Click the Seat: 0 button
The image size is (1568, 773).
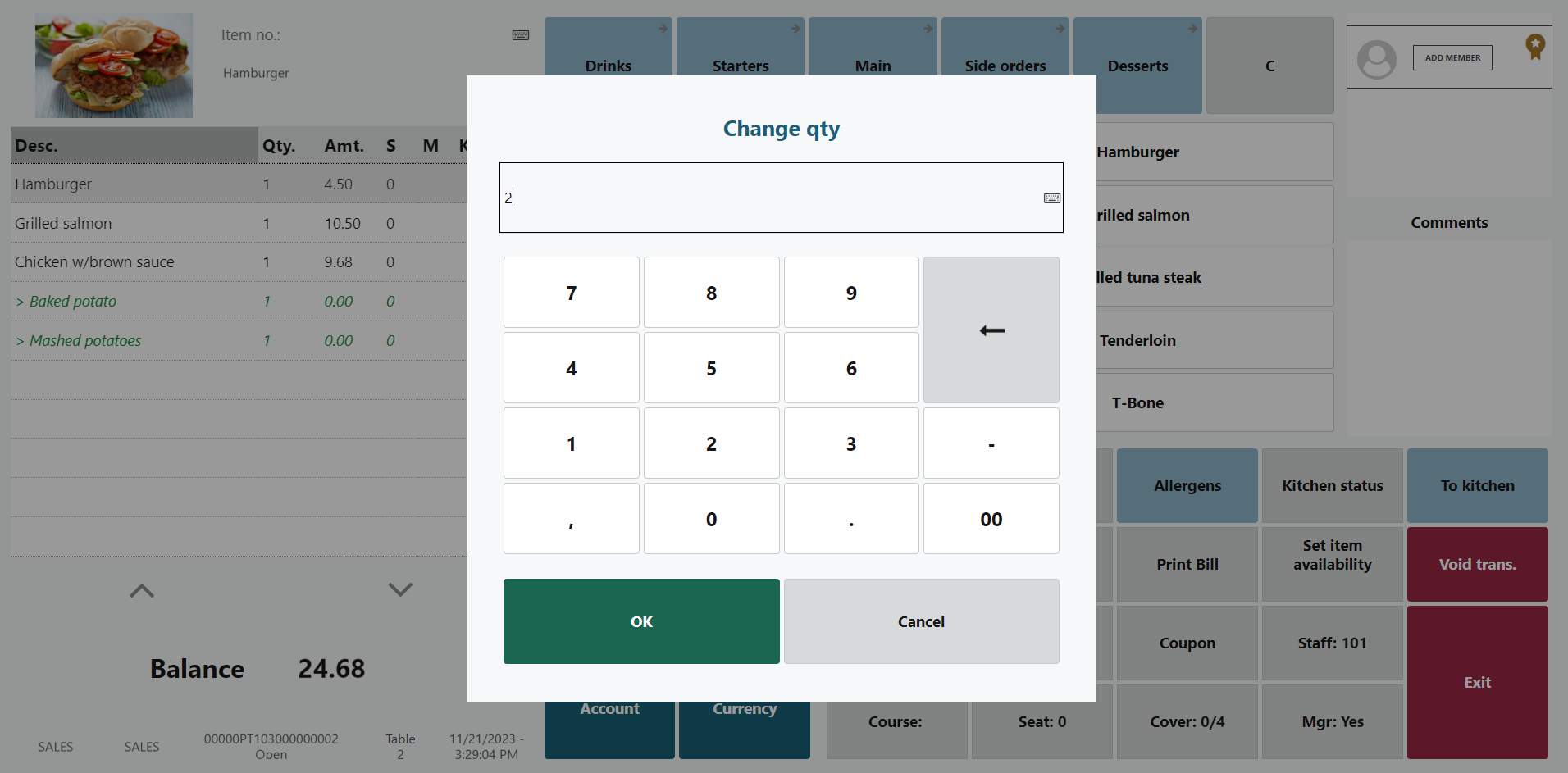click(1042, 721)
